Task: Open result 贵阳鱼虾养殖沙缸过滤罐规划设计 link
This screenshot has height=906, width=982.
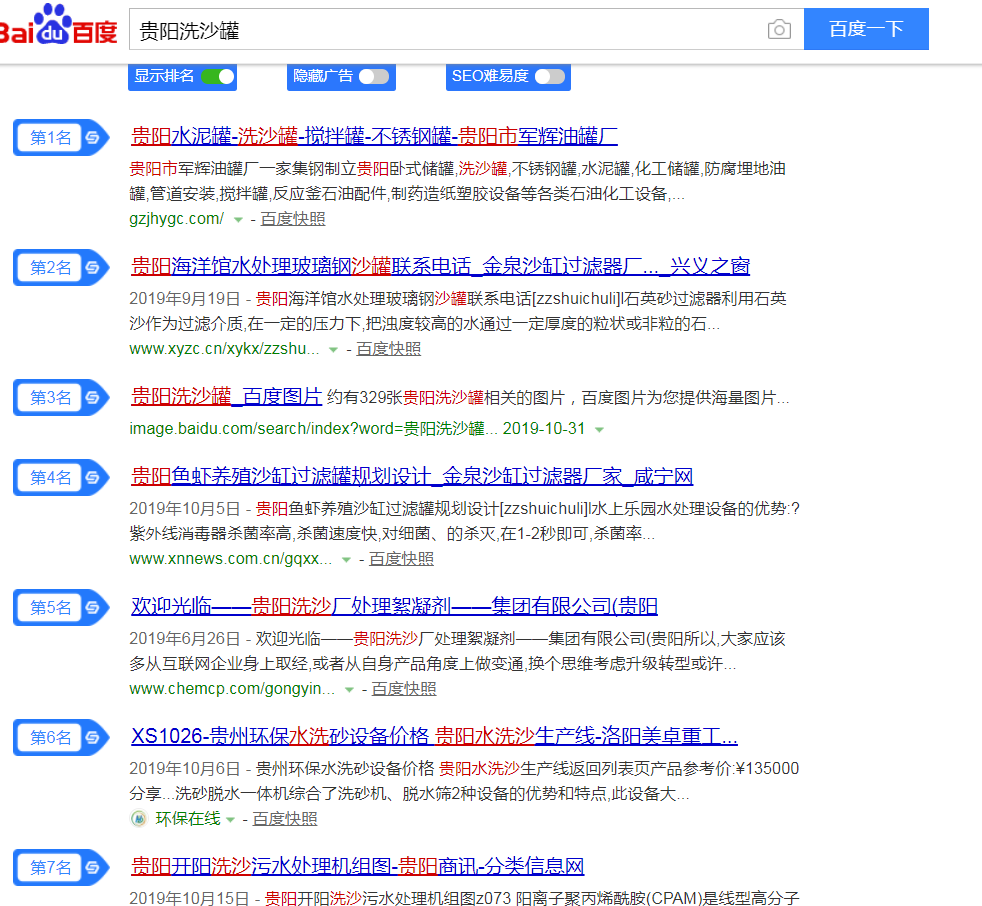Action: 411,476
